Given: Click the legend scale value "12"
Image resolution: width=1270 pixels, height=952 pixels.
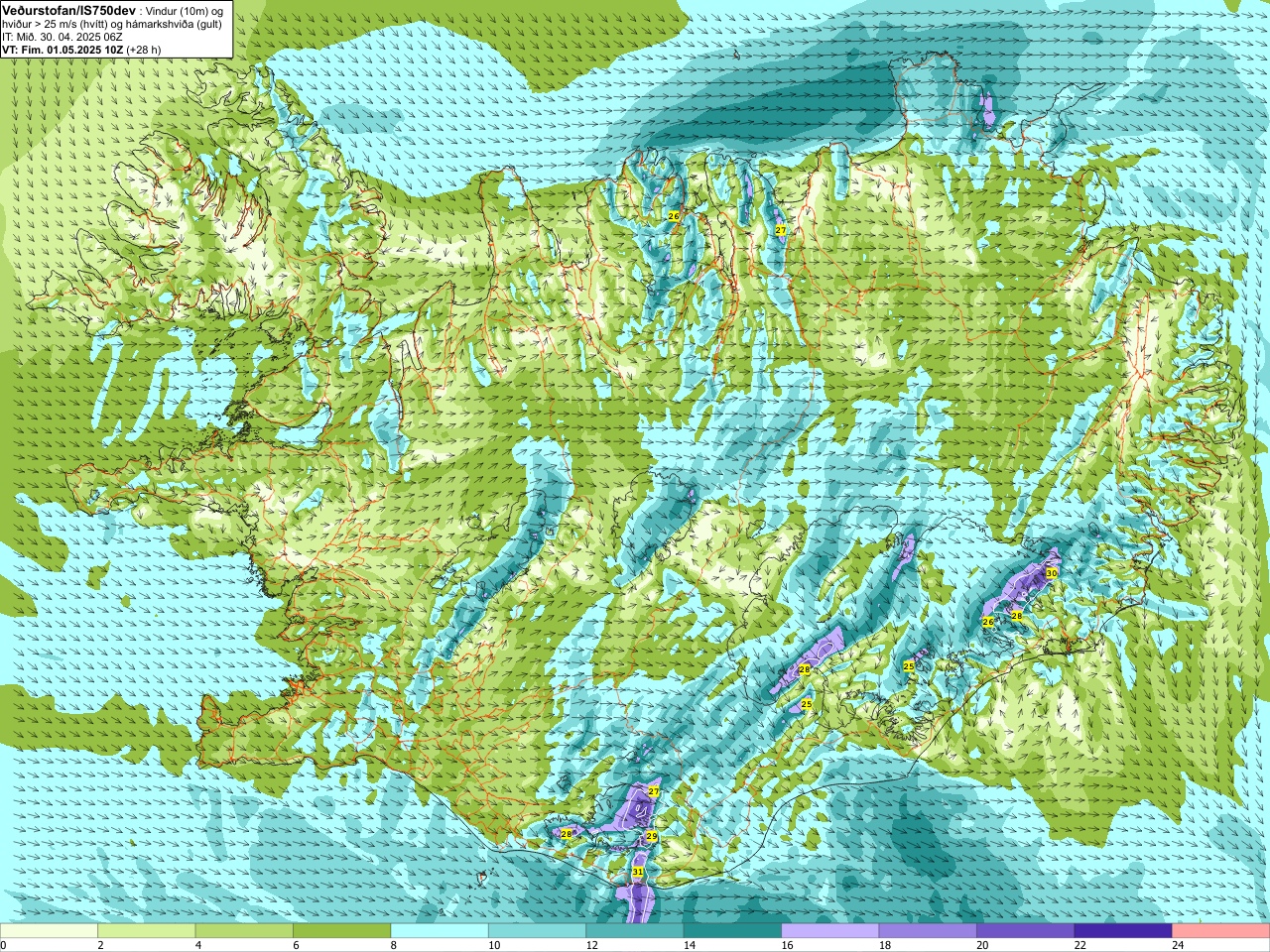Looking at the screenshot, I should (591, 945).
